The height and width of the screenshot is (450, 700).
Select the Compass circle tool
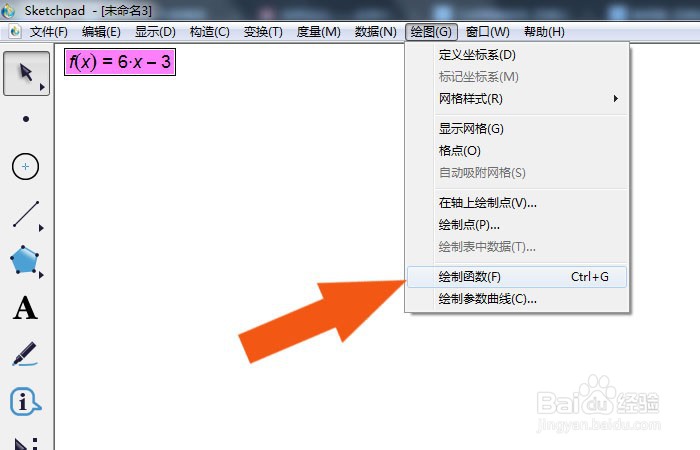(25, 167)
